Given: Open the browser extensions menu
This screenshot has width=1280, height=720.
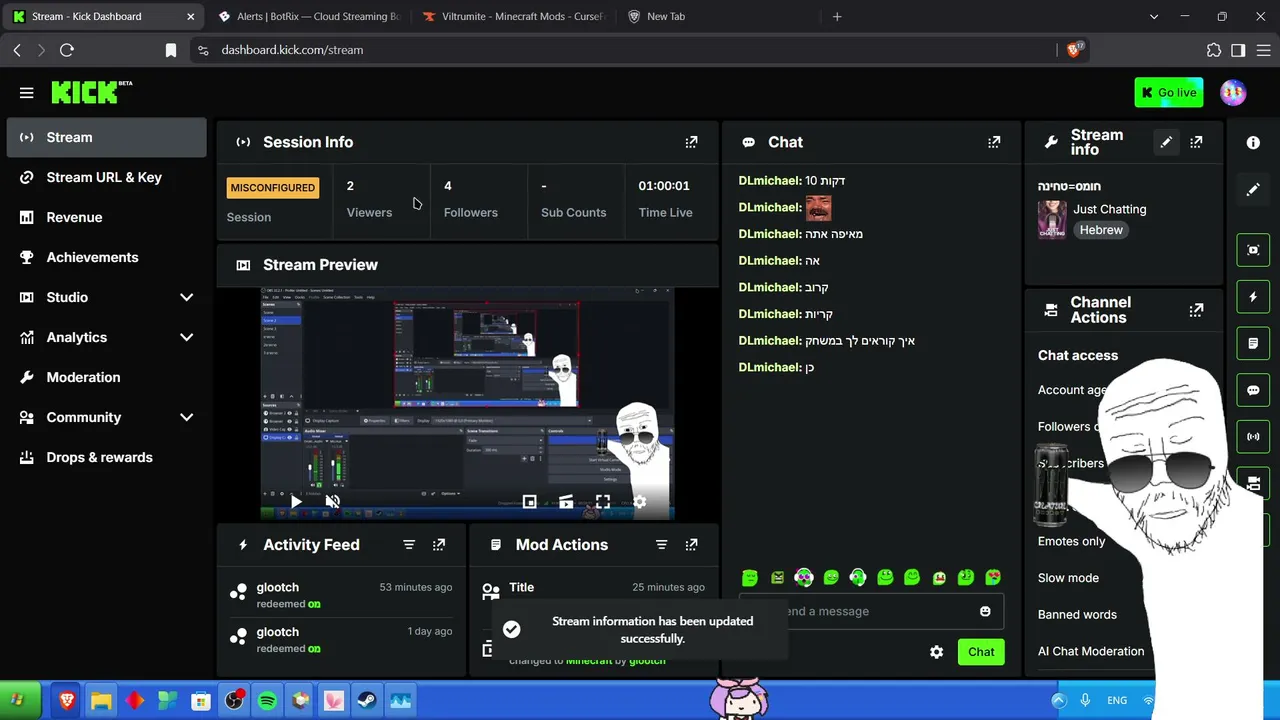Looking at the screenshot, I should coord(1214,50).
